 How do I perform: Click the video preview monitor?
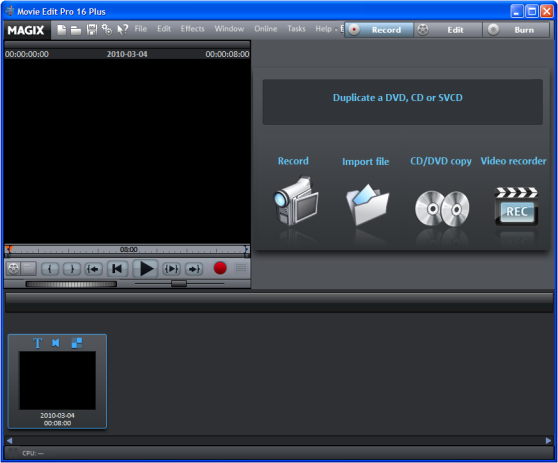pos(127,151)
